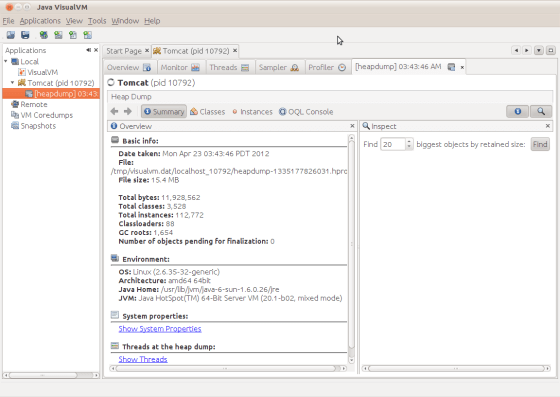Select the Summary view button
The height and width of the screenshot is (397, 560).
[164, 112]
